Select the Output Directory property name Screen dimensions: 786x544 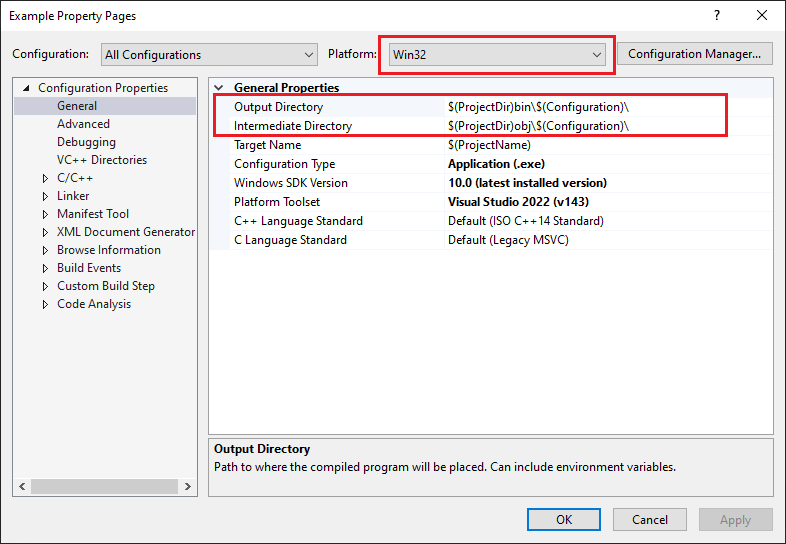point(278,107)
